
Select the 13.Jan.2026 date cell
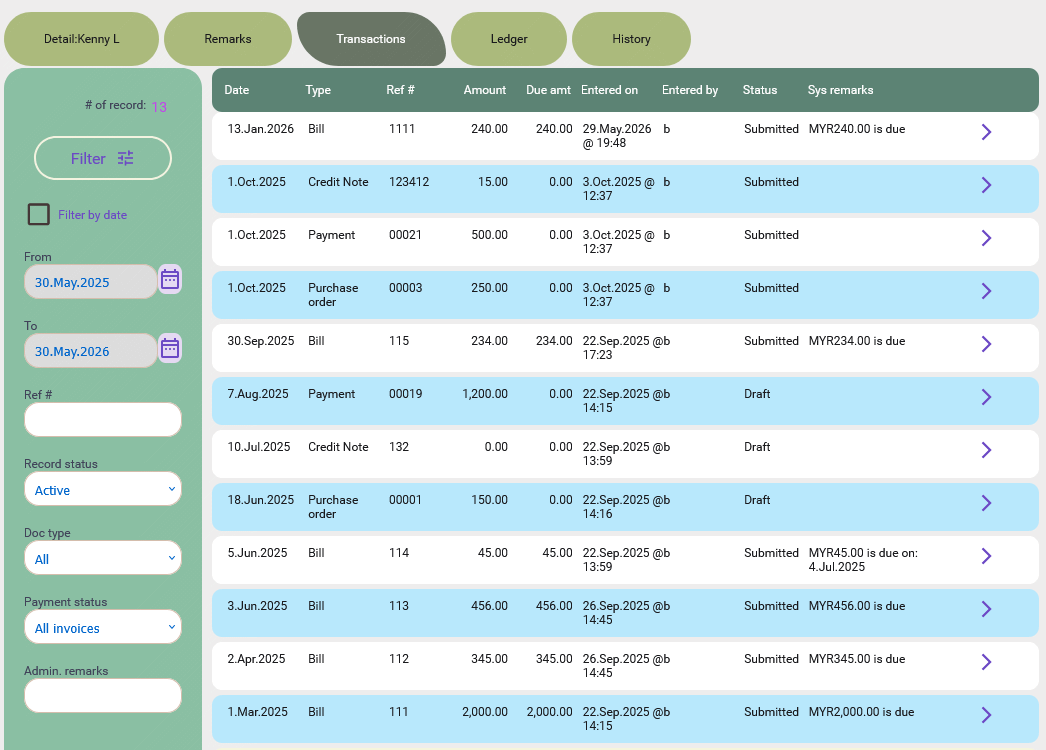(260, 129)
